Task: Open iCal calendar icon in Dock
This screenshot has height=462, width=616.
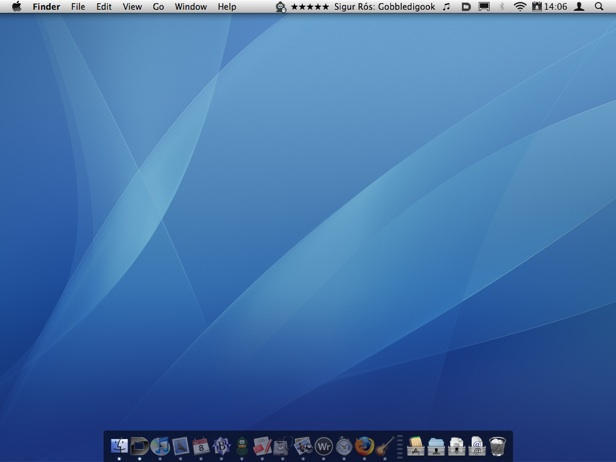Action: 201,446
